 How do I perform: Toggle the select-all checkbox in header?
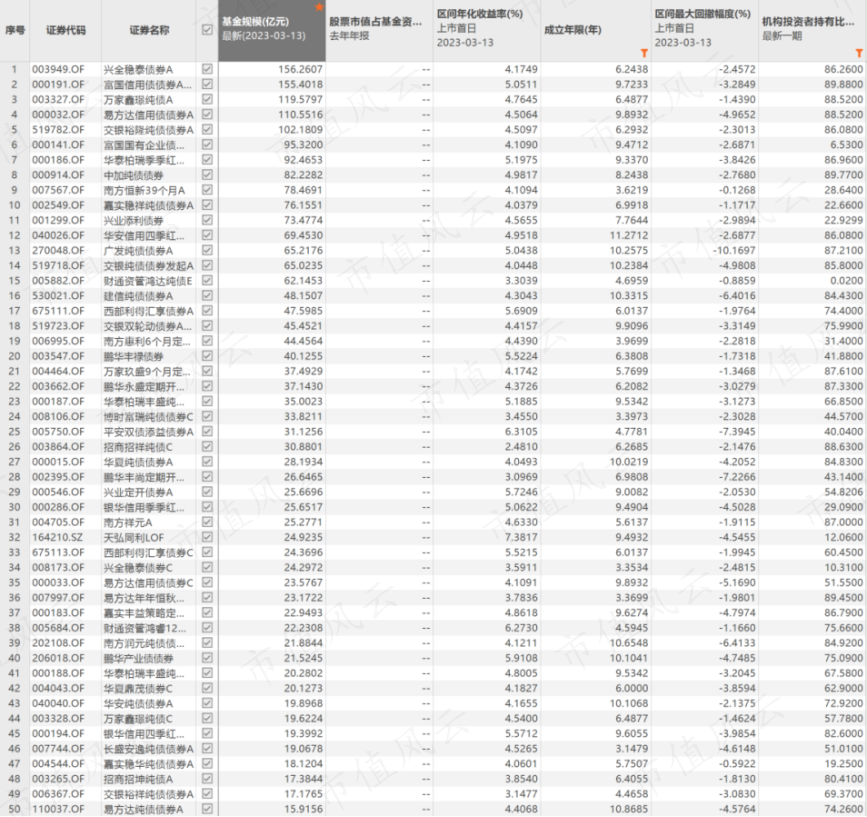point(207,30)
